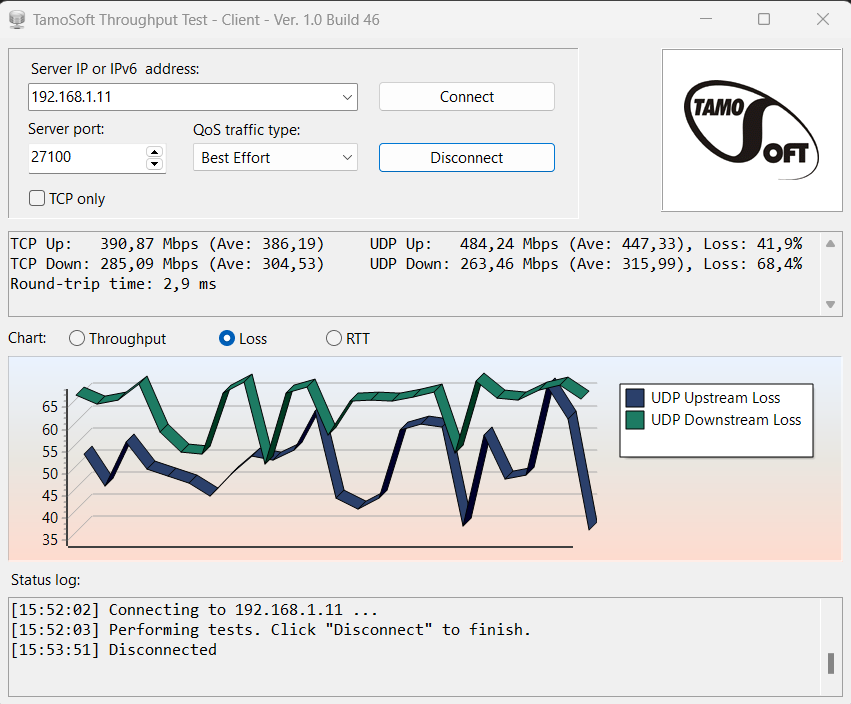
Task: Click the UDP Down value 263,46 Mbps
Action: (509, 264)
